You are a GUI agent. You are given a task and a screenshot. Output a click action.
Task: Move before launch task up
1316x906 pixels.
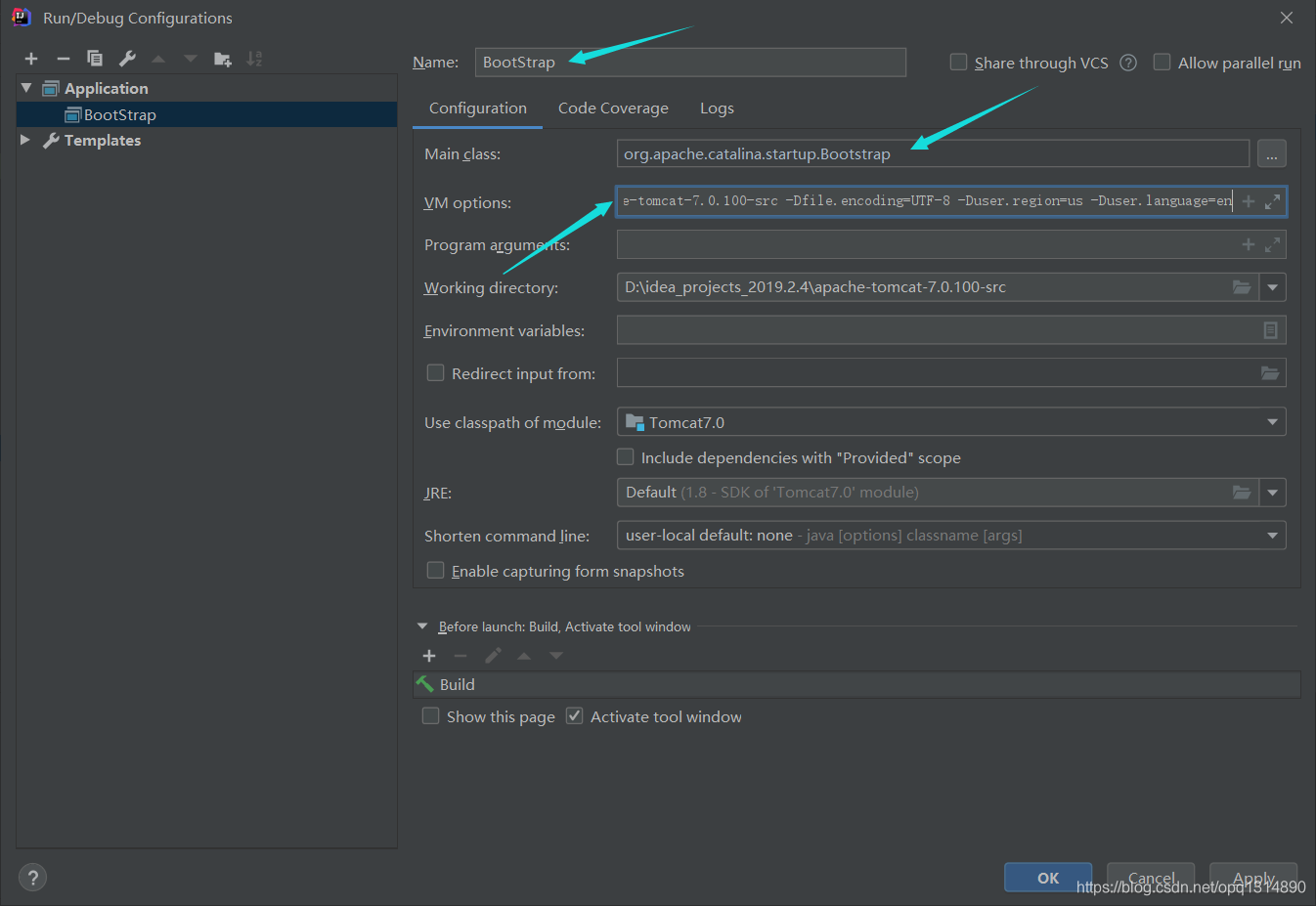(x=524, y=656)
